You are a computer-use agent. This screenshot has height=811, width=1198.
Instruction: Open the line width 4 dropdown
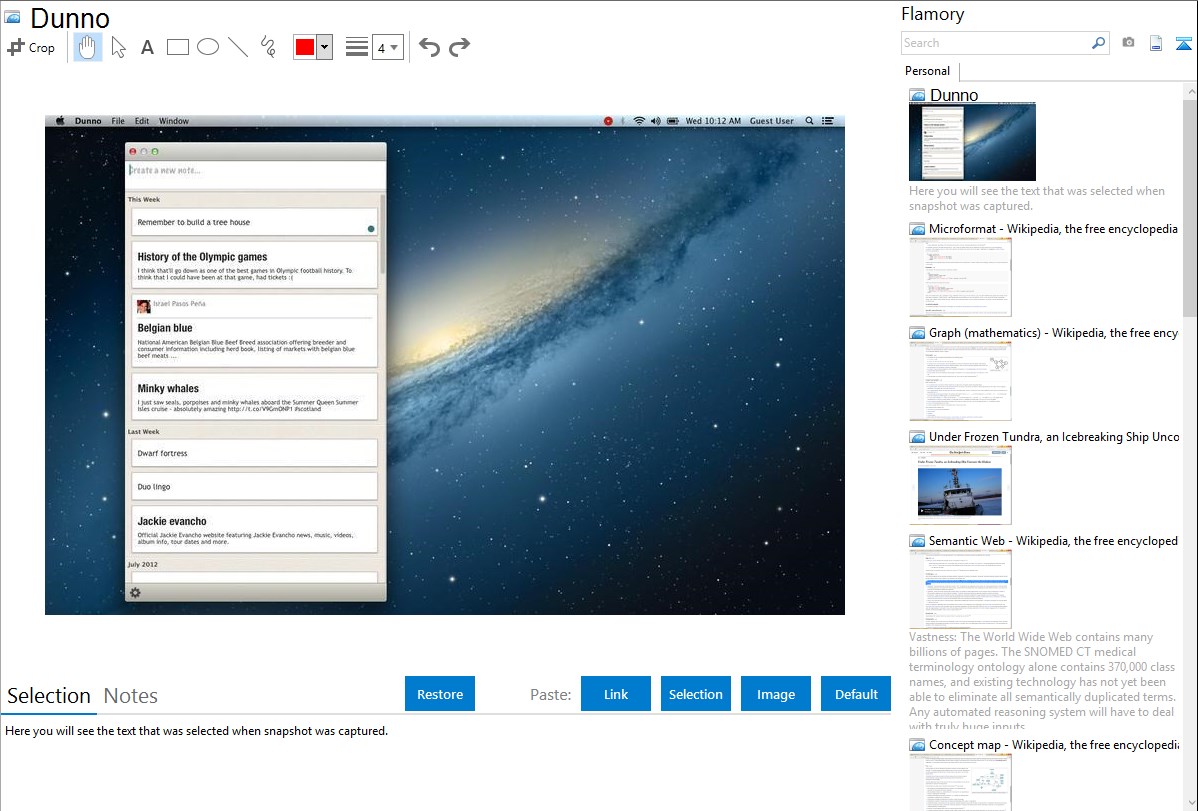pos(387,47)
